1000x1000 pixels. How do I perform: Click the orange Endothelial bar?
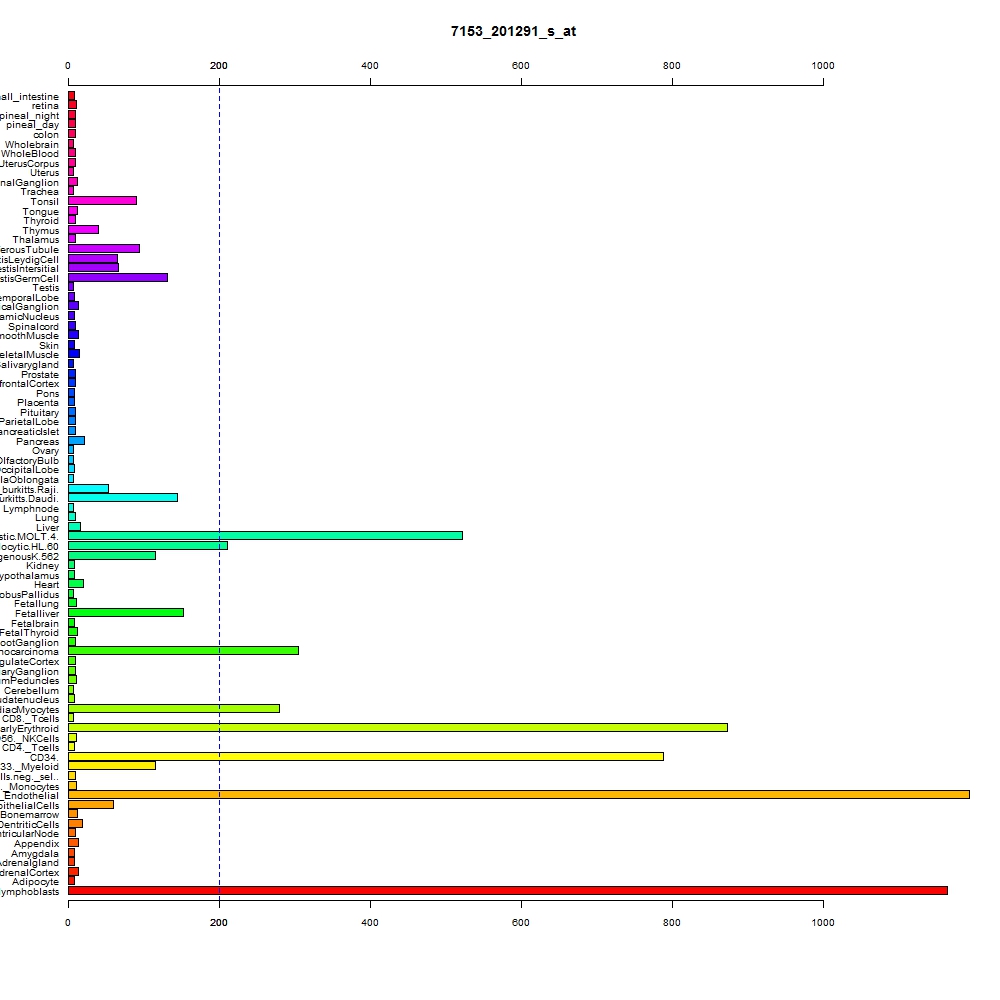tap(518, 795)
